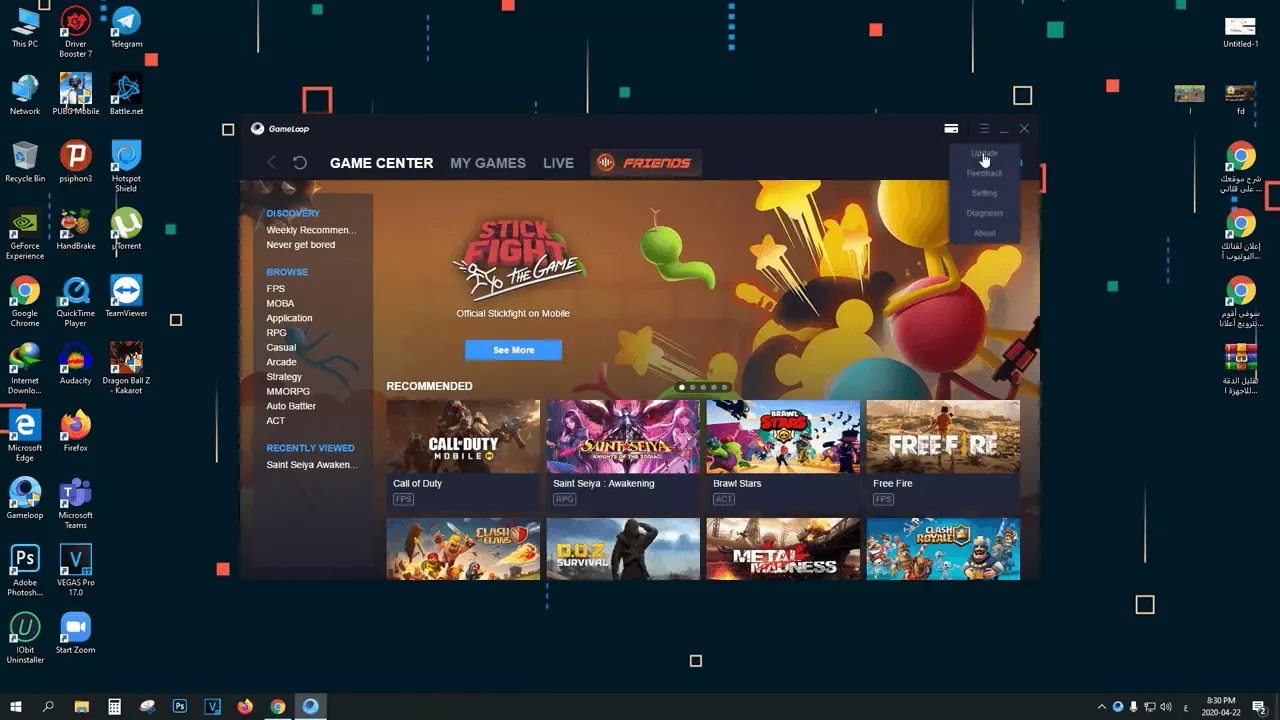The image size is (1280, 720).
Task: Click Photoshop icon in taskbar
Action: [180, 706]
